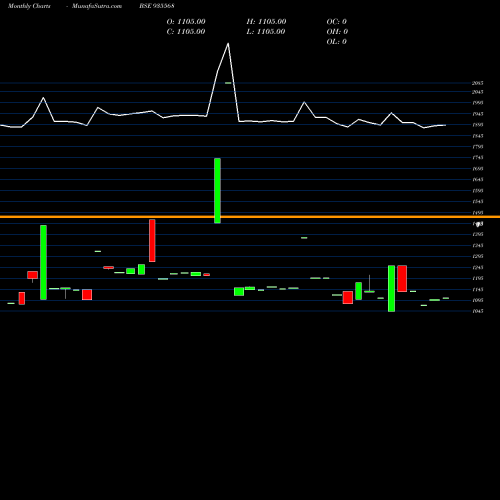Click the 1745 price axis label
The width and height of the screenshot is (500, 500).
click(x=478, y=157)
